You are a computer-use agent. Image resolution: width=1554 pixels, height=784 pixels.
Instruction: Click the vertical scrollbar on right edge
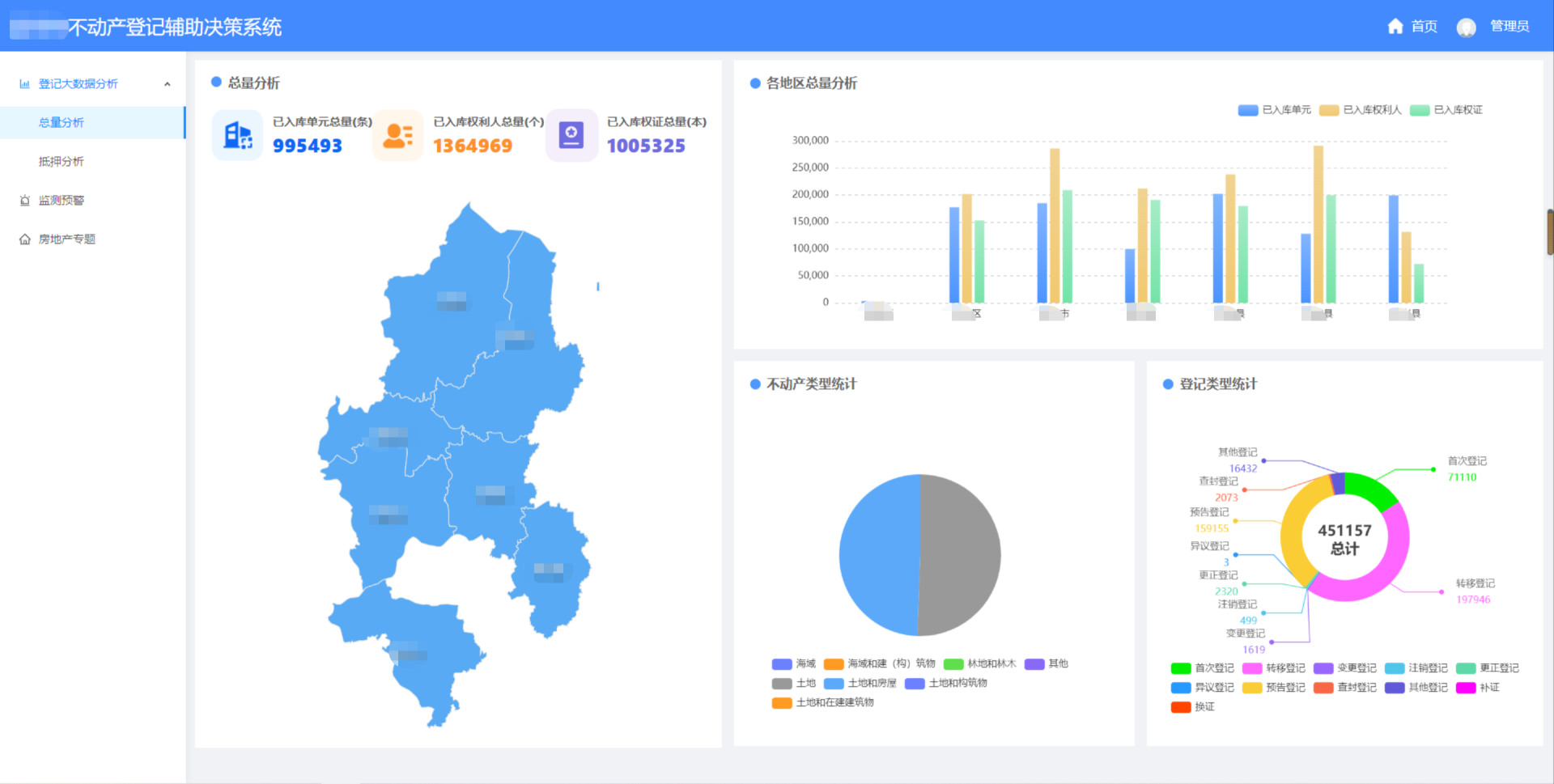[1549, 232]
